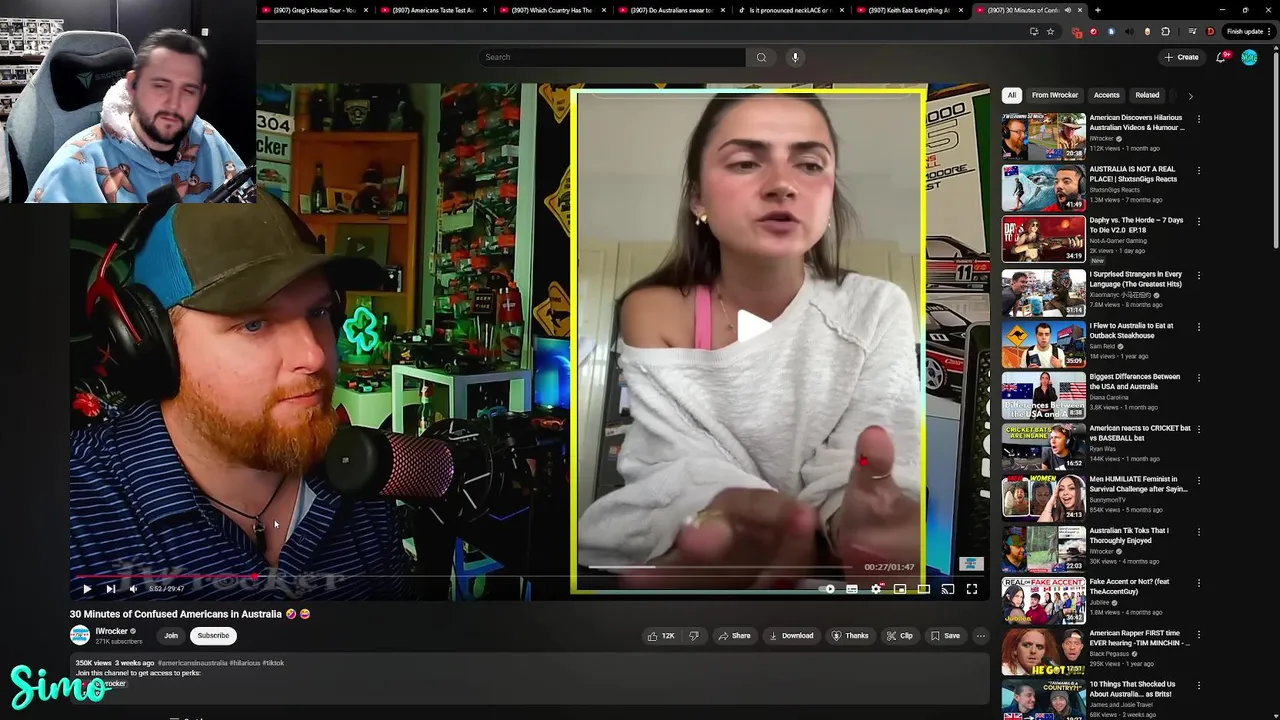Like the video with 12K likes
Viewport: 1280px width, 720px height.
pos(661,636)
